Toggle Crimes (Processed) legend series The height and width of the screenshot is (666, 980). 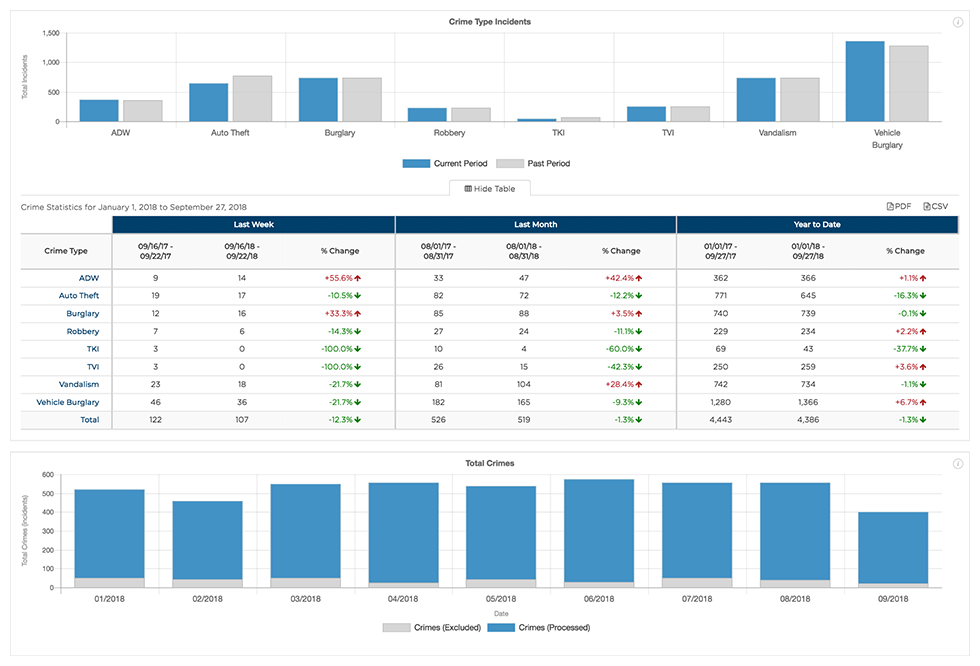[x=541, y=627]
